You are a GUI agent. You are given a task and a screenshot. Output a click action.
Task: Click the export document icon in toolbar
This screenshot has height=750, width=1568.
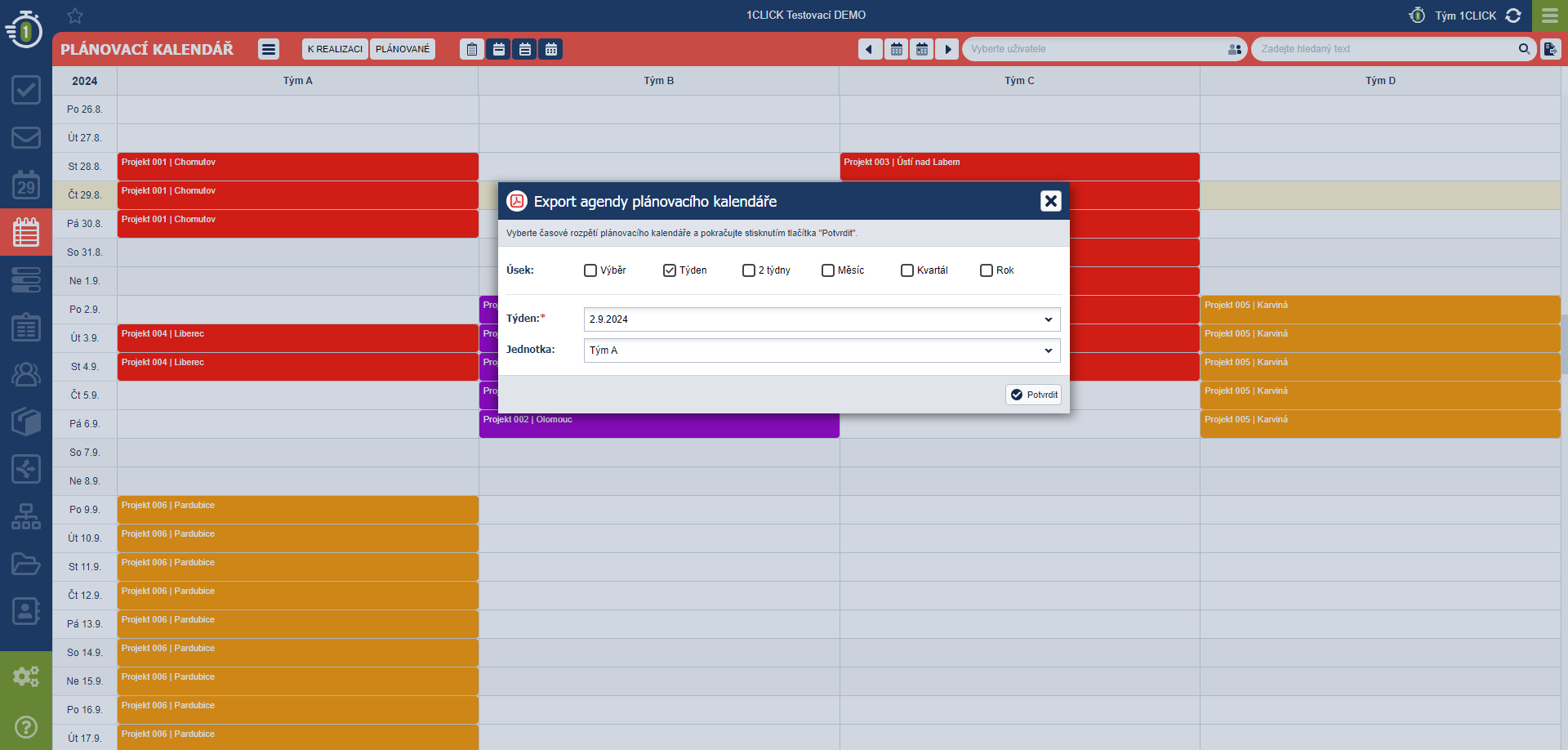tap(1550, 49)
